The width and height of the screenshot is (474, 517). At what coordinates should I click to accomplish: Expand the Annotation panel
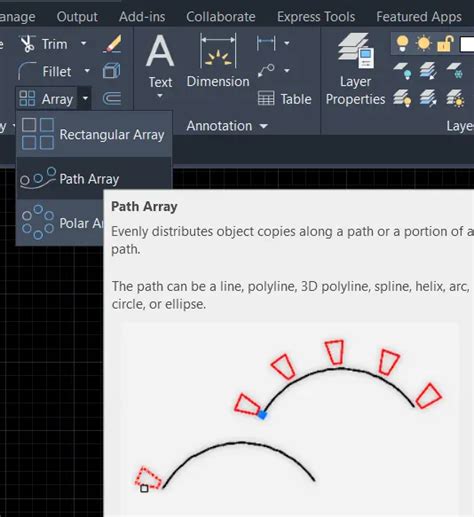[227, 126]
